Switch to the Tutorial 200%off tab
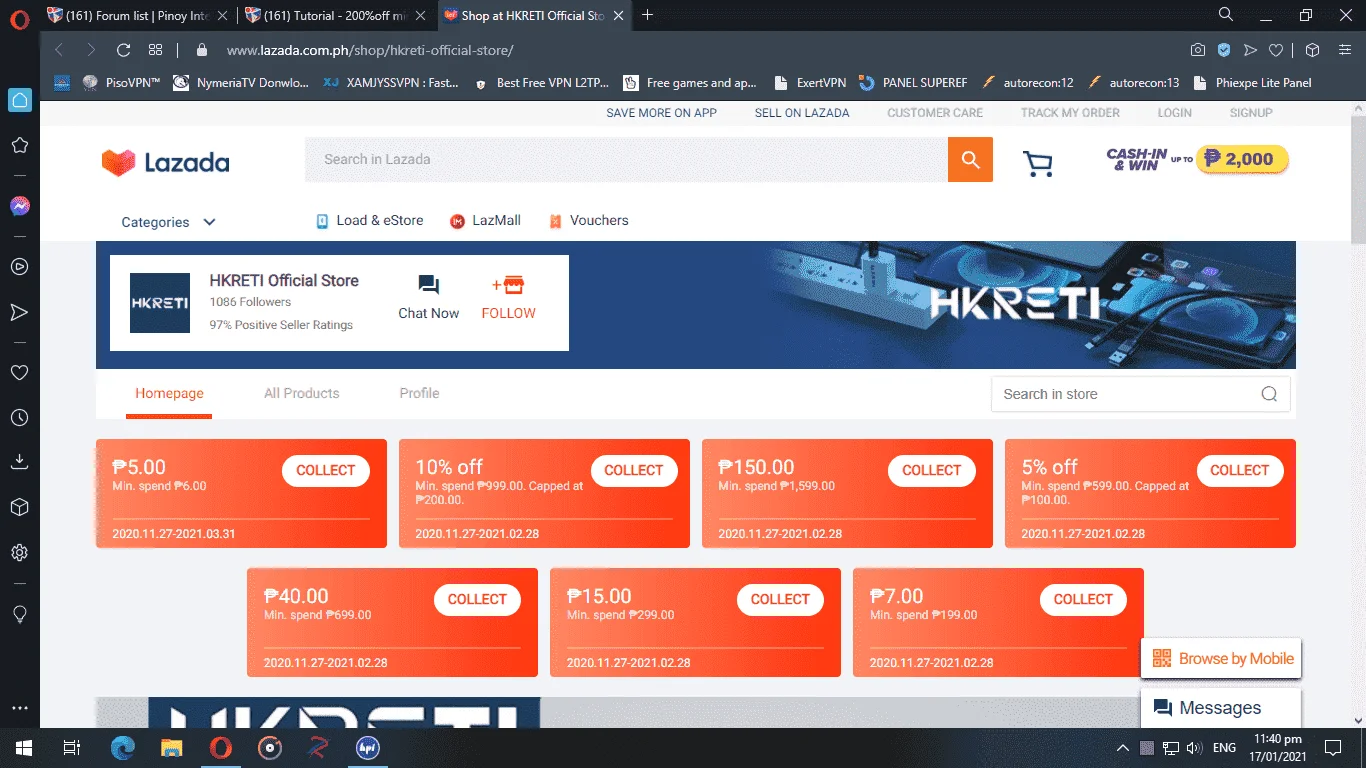 (337, 15)
